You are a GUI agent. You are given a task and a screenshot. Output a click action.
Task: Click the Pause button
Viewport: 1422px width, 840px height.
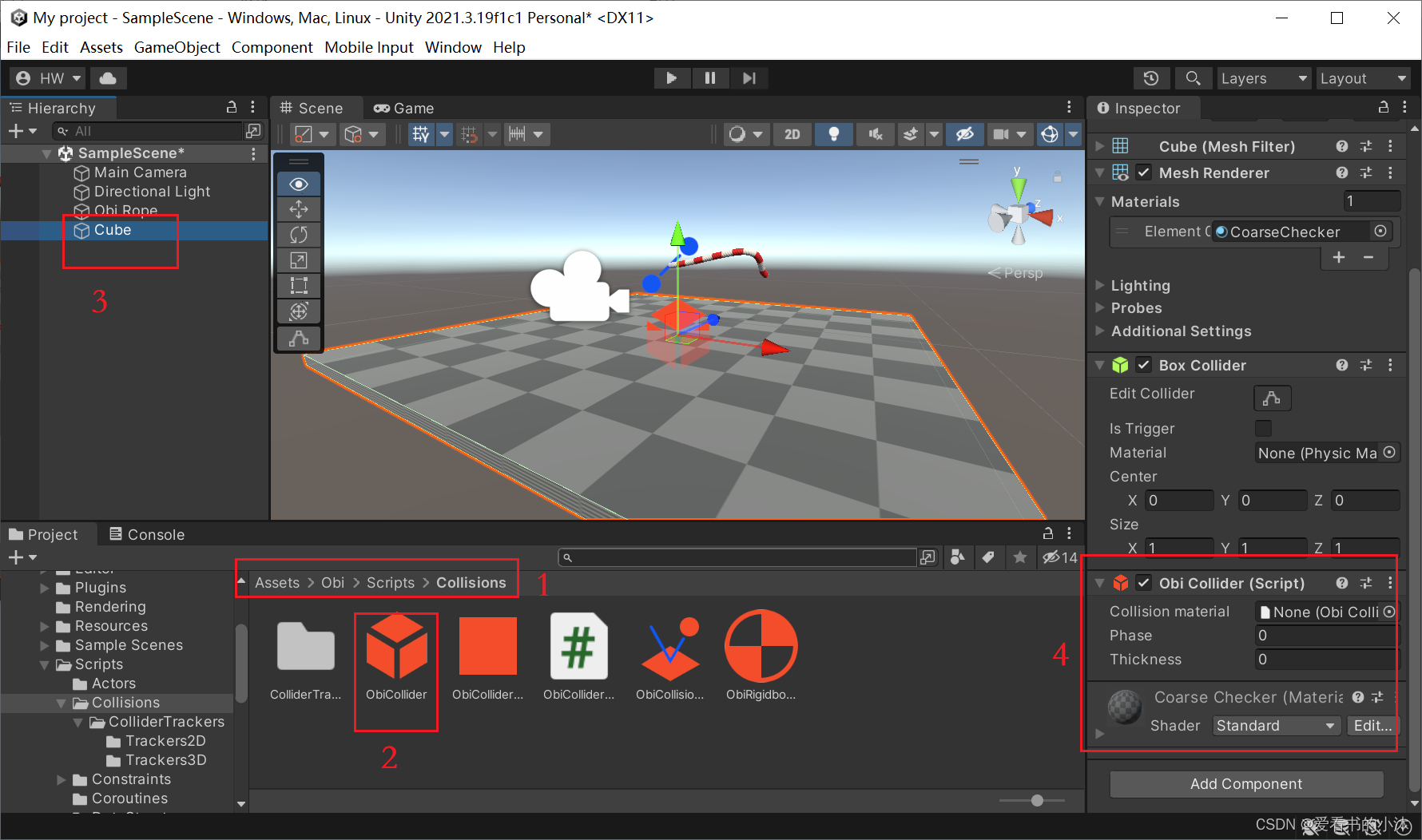tap(709, 78)
